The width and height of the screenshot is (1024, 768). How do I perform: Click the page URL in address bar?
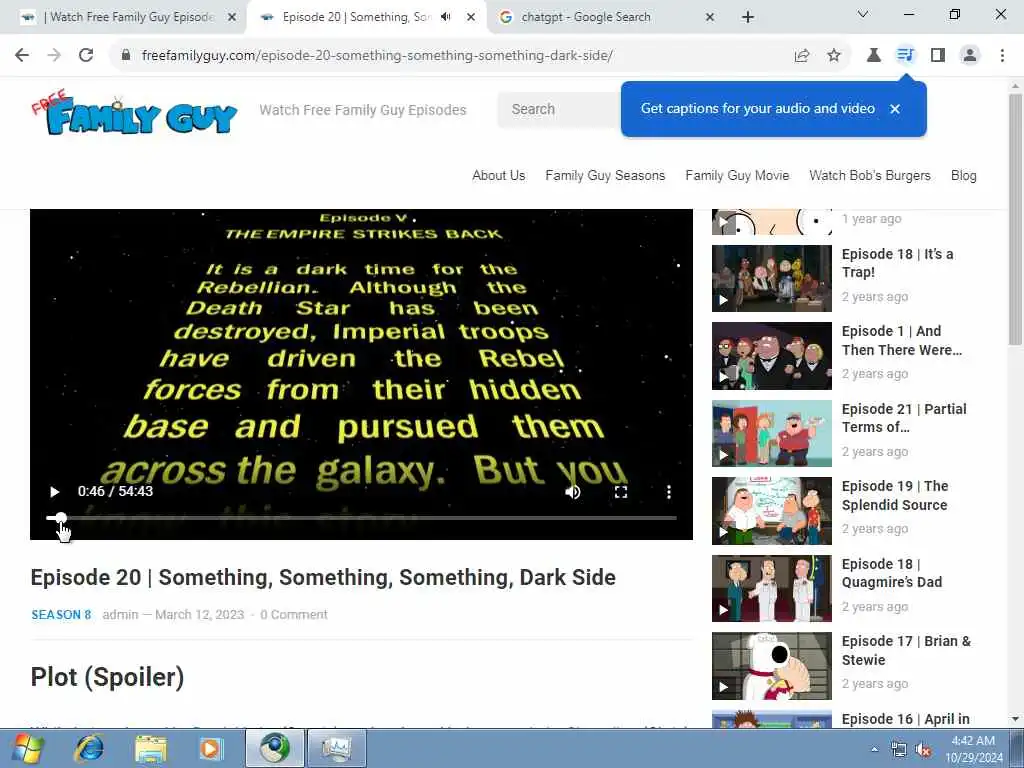click(x=377, y=56)
